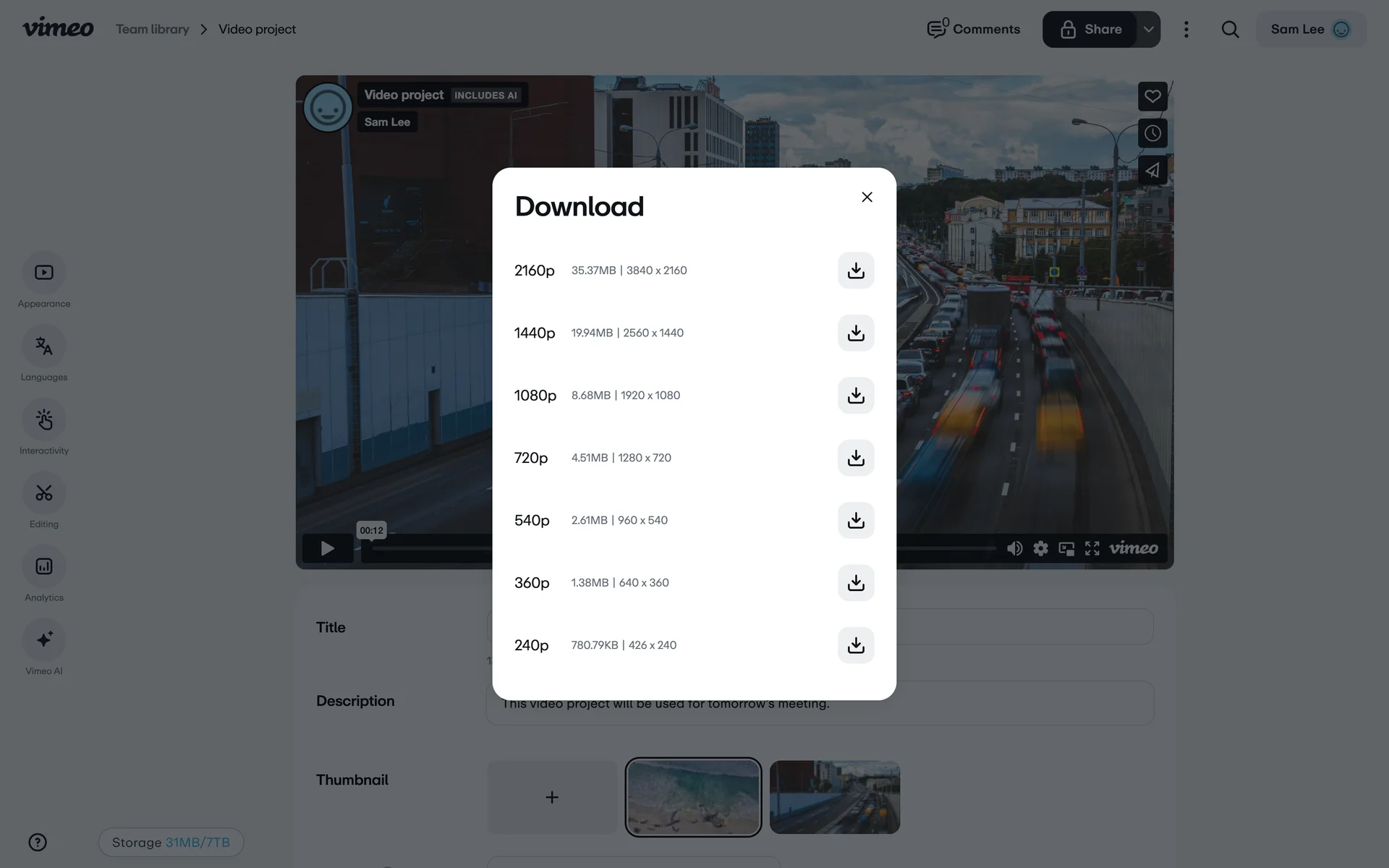Toggle watch later clock icon
The height and width of the screenshot is (868, 1389).
pos(1152,133)
